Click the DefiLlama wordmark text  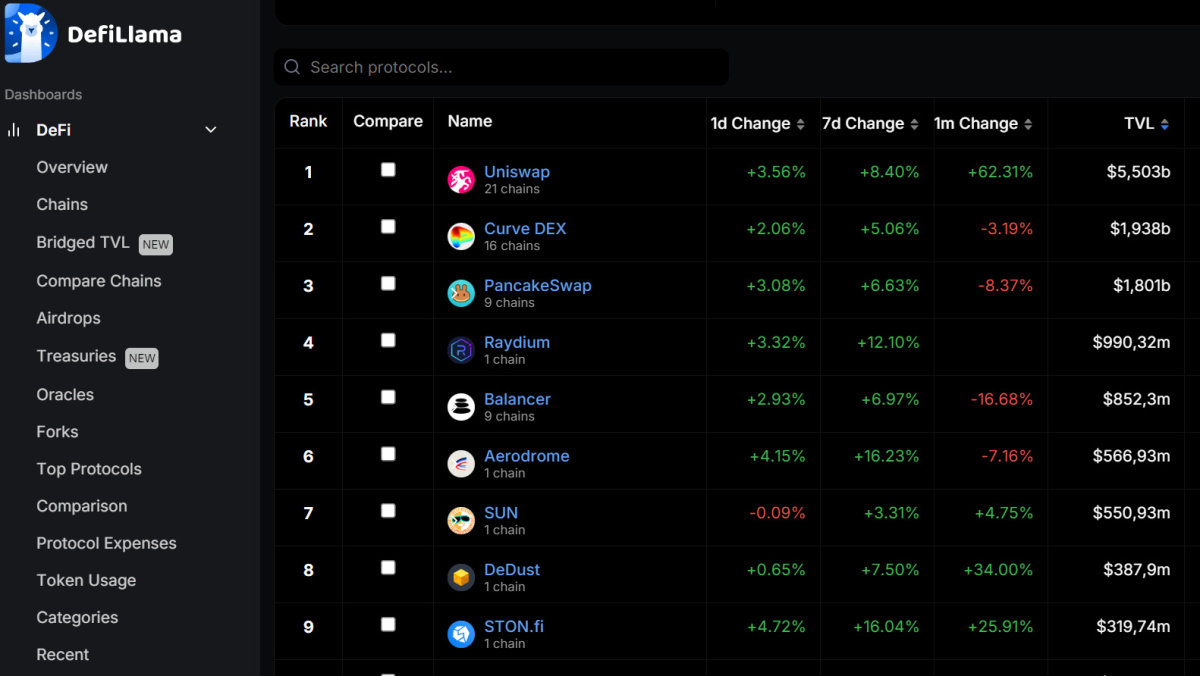click(125, 35)
